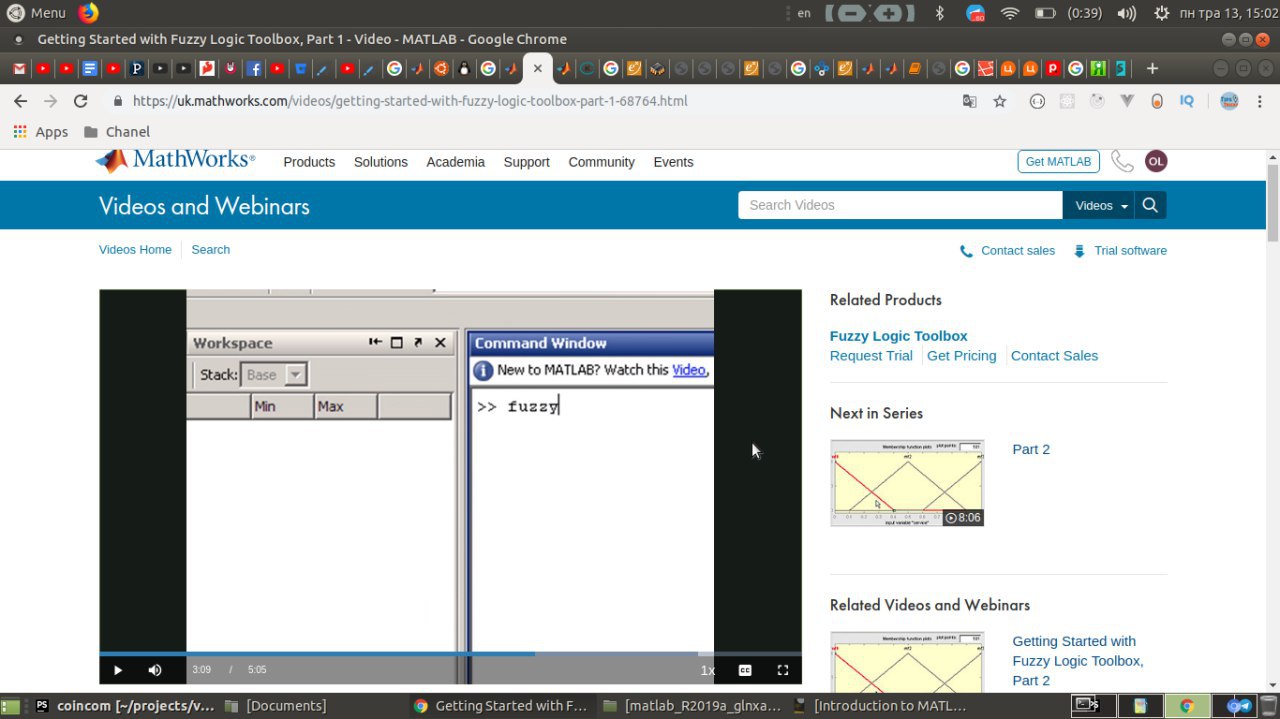Reload the current page
This screenshot has height=719, width=1280.
[x=81, y=101]
